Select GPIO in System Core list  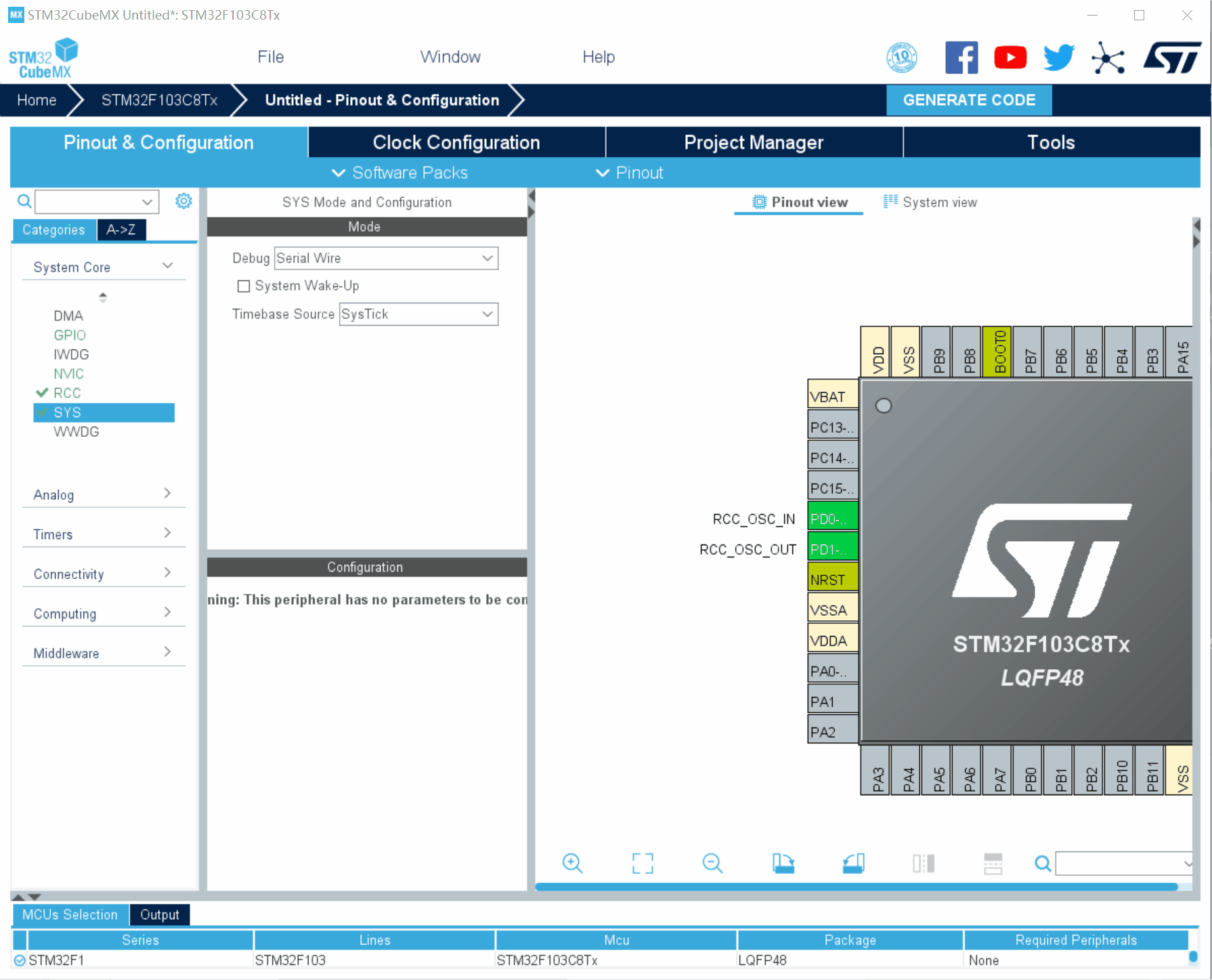tap(70, 335)
